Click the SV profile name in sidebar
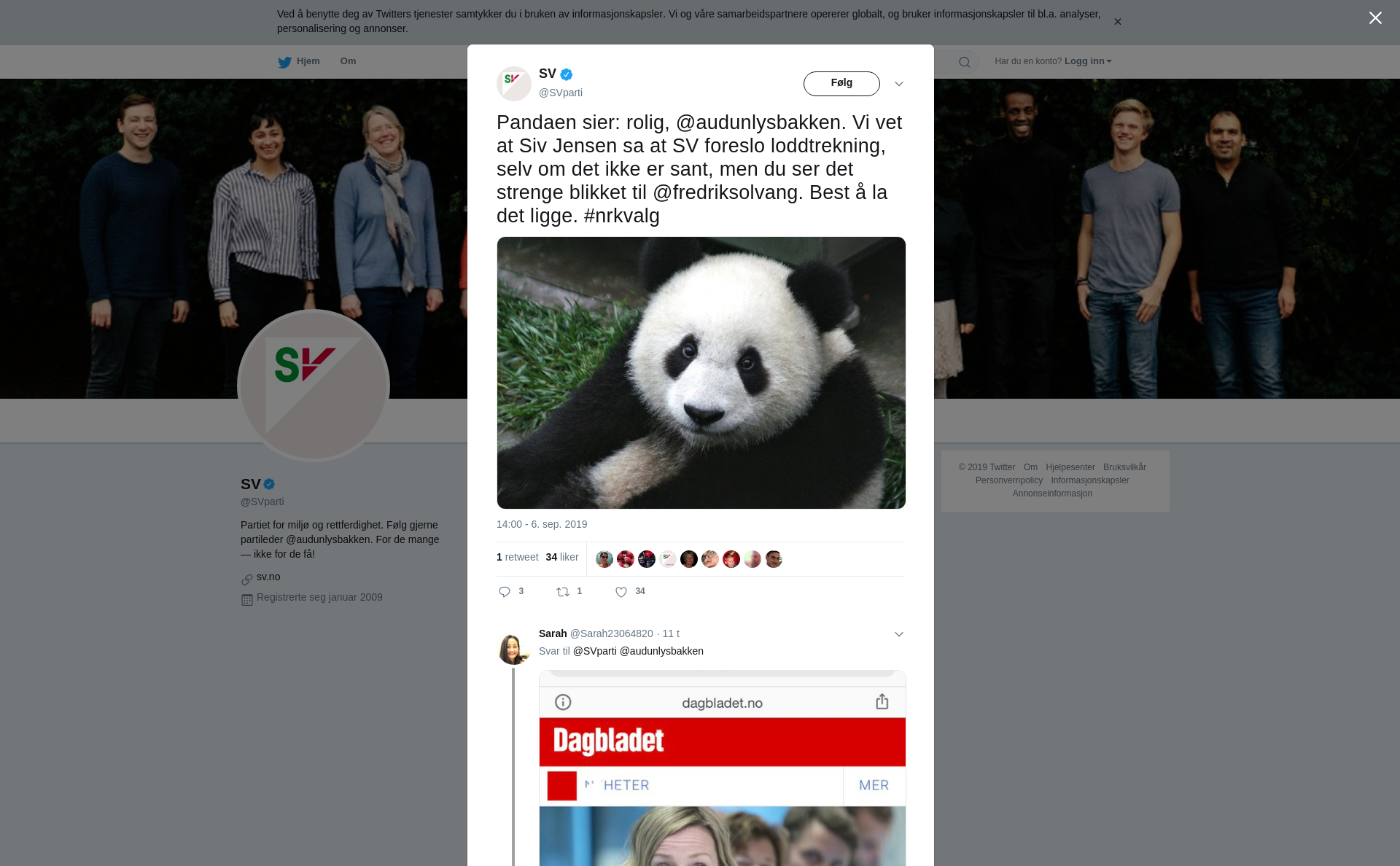 [x=251, y=484]
